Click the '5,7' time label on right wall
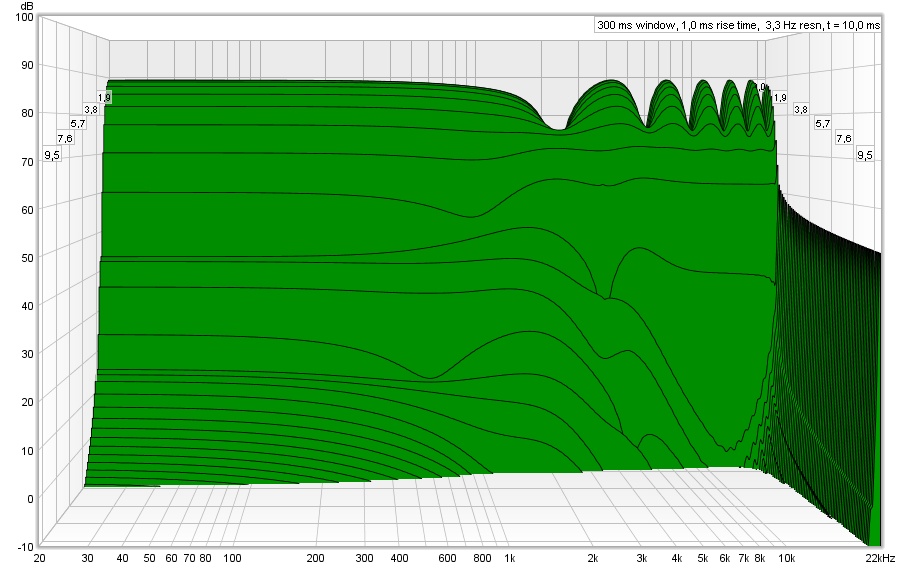This screenshot has height=568, width=900. [x=823, y=123]
